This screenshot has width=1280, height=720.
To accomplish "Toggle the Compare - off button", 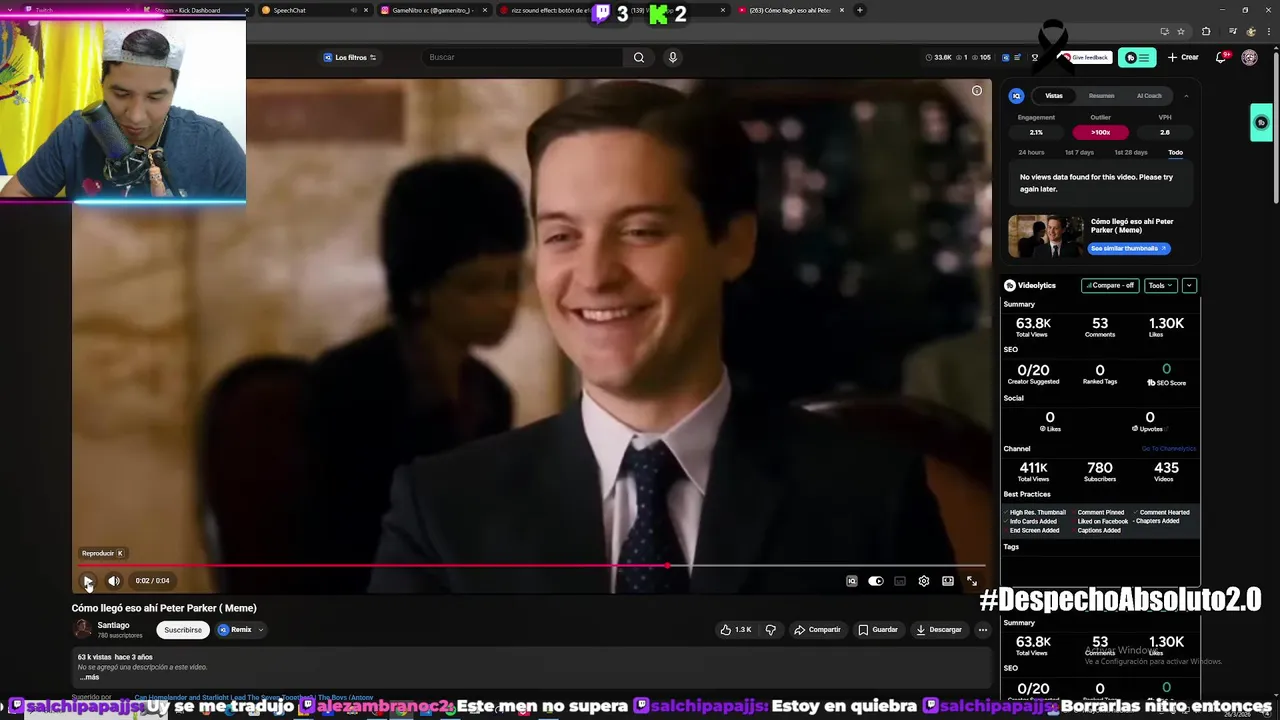I will (1111, 285).
